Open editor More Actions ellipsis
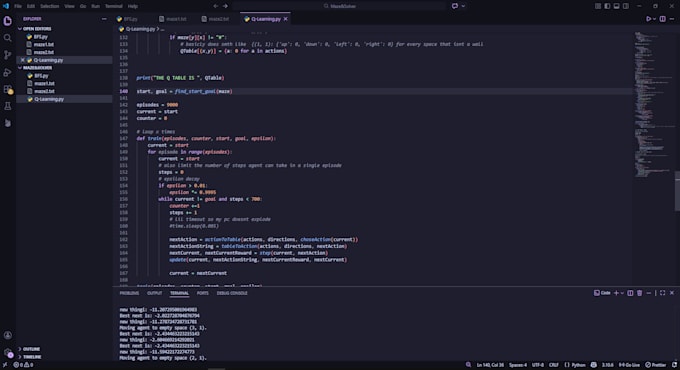680x370 pixels. (x=672, y=19)
